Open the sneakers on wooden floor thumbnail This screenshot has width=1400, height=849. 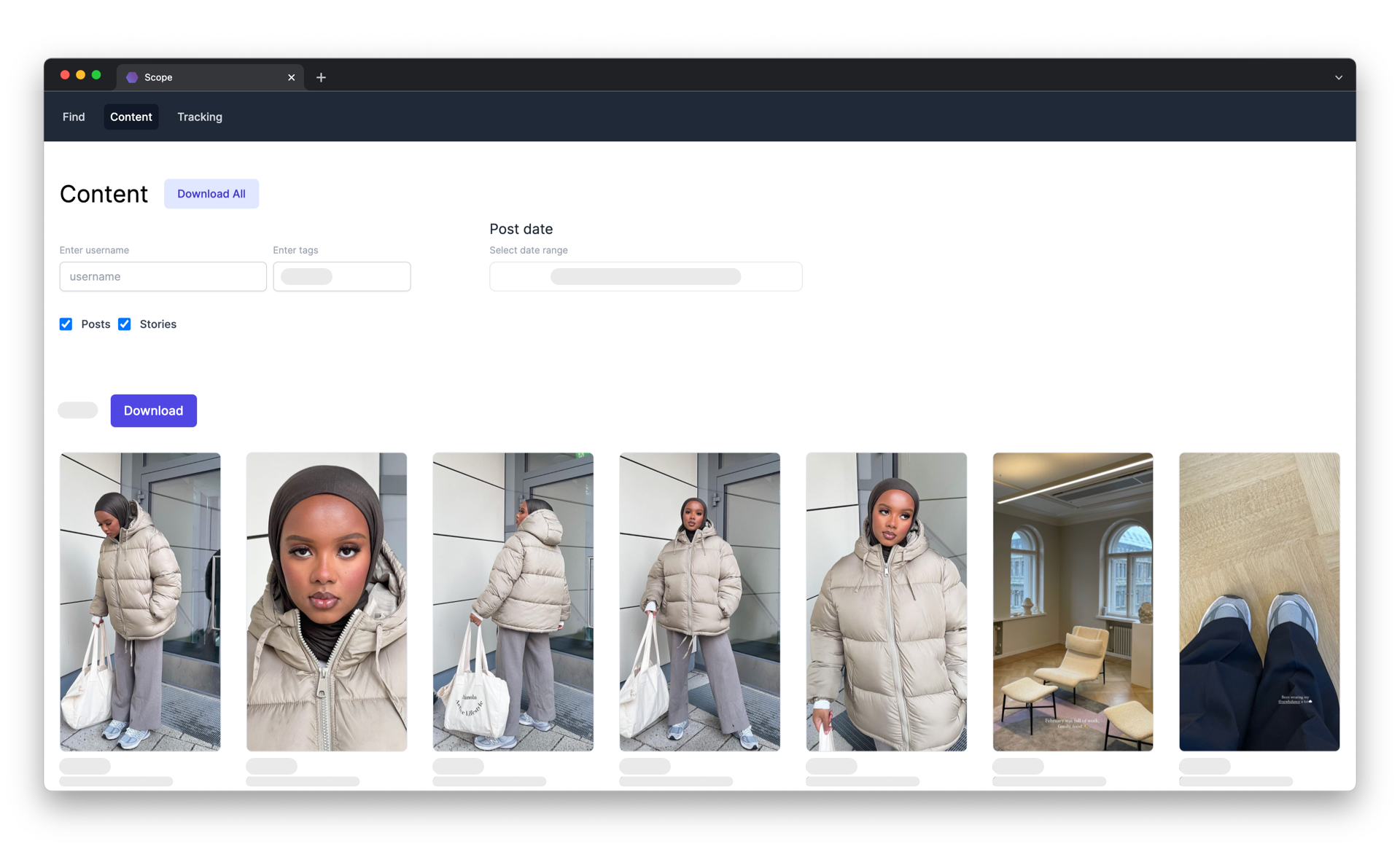(1260, 602)
